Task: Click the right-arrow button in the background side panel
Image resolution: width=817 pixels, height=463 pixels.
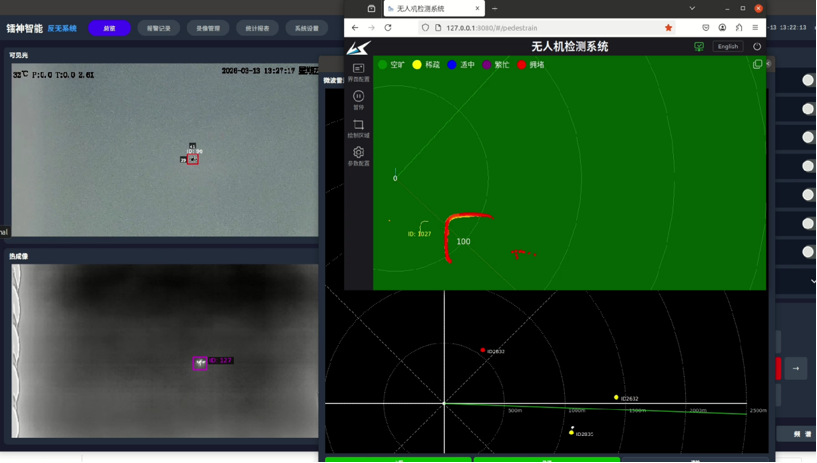Action: pos(796,368)
